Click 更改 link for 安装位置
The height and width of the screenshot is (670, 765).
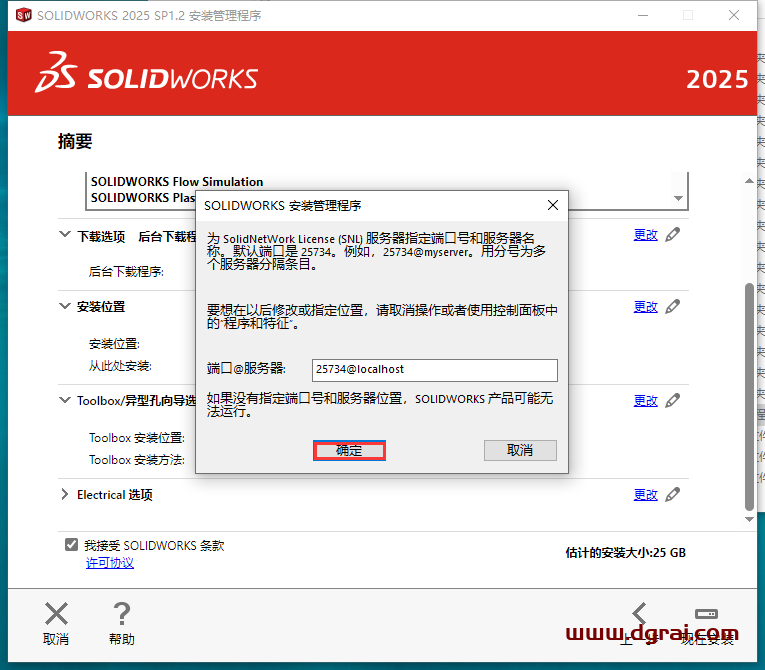pos(645,307)
